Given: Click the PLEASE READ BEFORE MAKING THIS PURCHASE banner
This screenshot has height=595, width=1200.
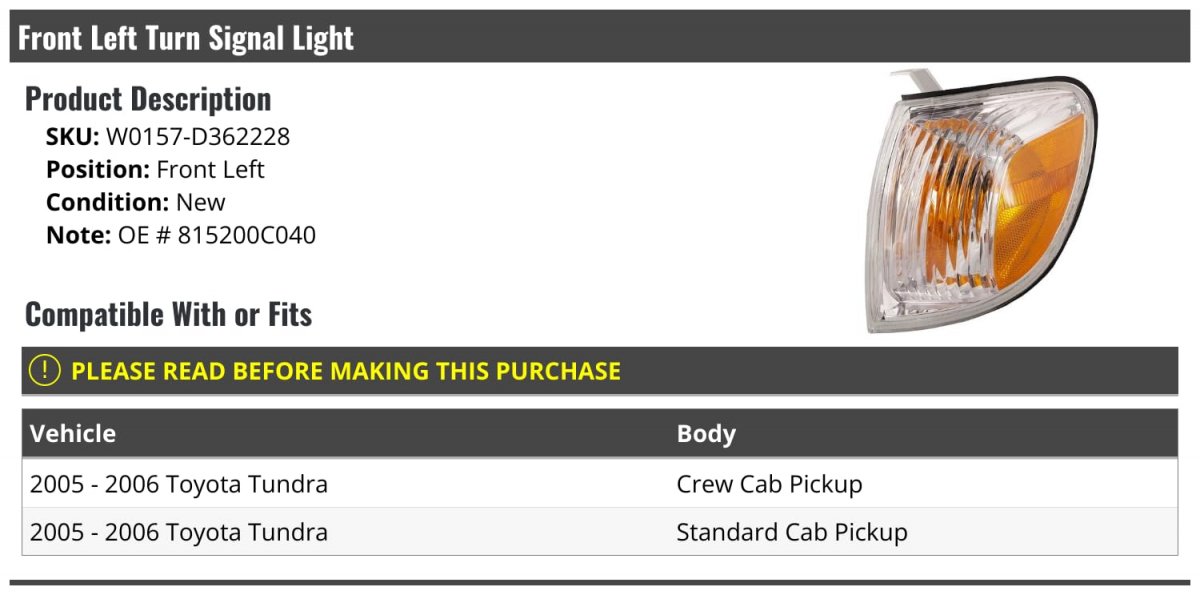Looking at the screenshot, I should (600, 371).
